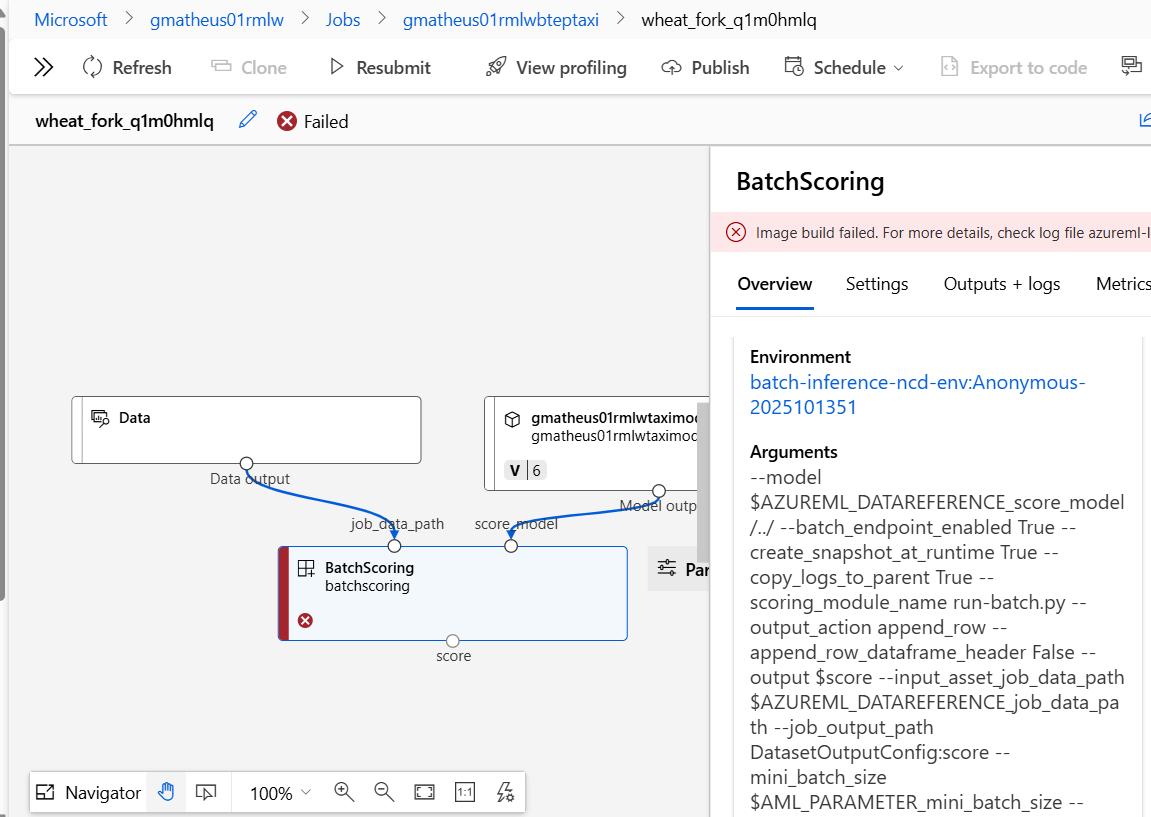Click the Environment heading
The width and height of the screenshot is (1151, 817).
pyautogui.click(x=800, y=357)
